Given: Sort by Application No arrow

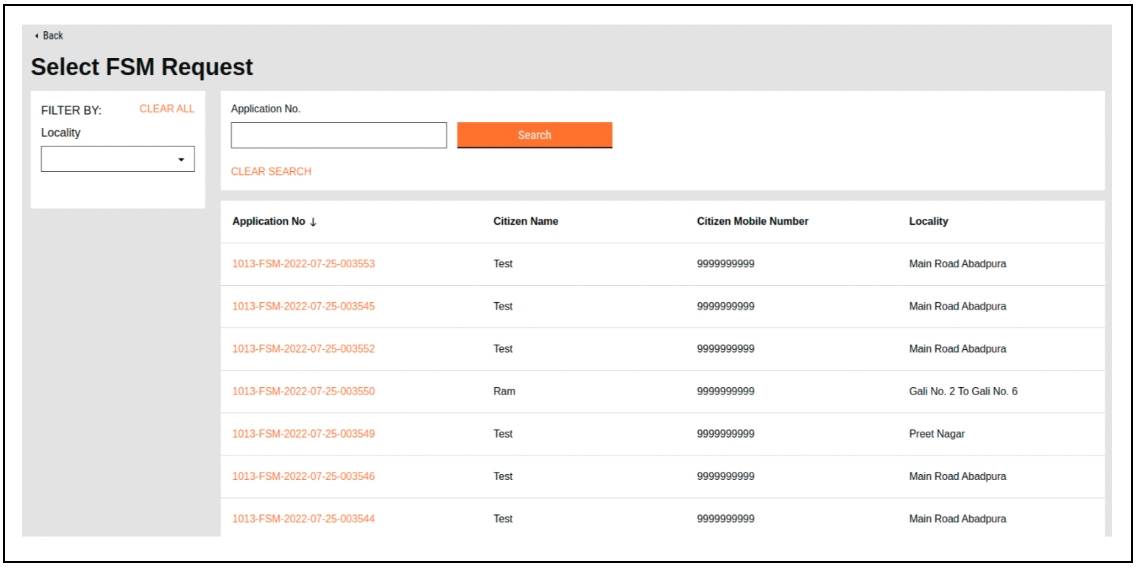Looking at the screenshot, I should [x=312, y=222].
